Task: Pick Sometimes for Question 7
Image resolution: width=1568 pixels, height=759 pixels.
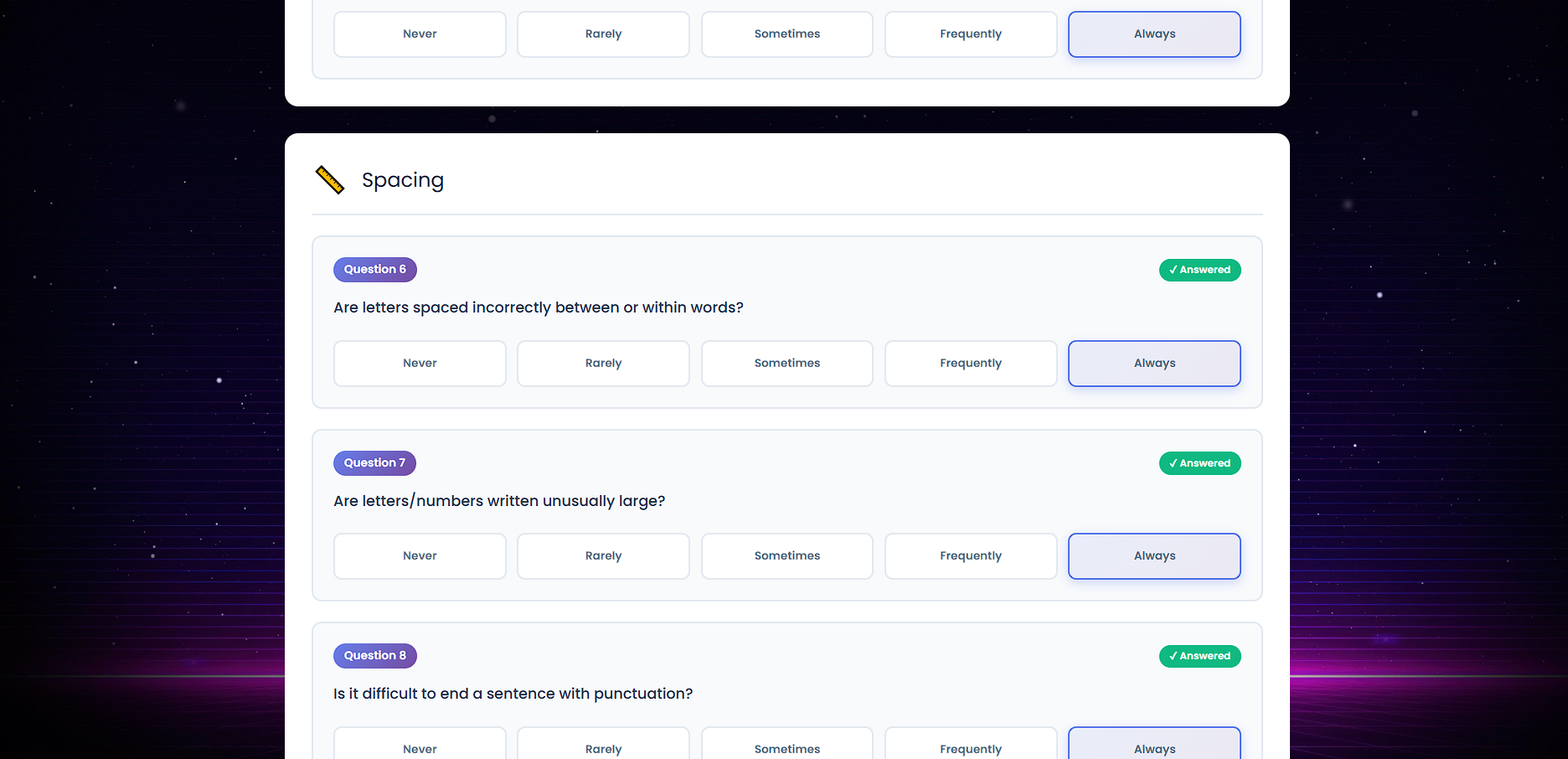Action: (787, 556)
